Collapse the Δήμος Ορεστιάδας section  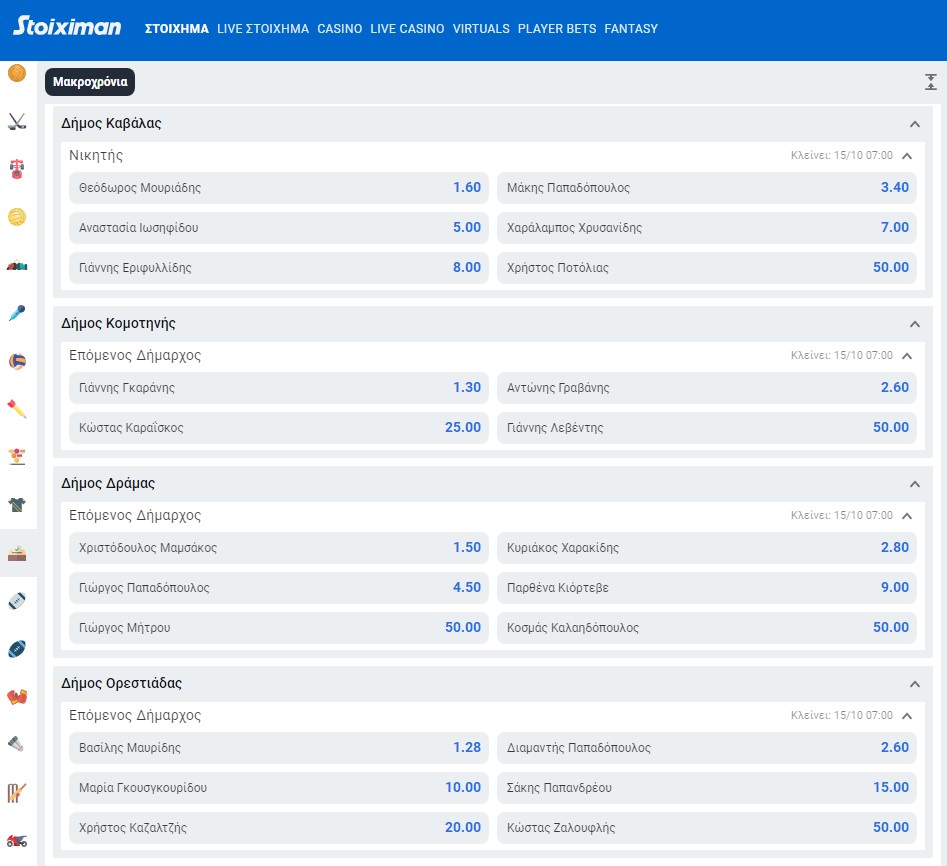914,684
